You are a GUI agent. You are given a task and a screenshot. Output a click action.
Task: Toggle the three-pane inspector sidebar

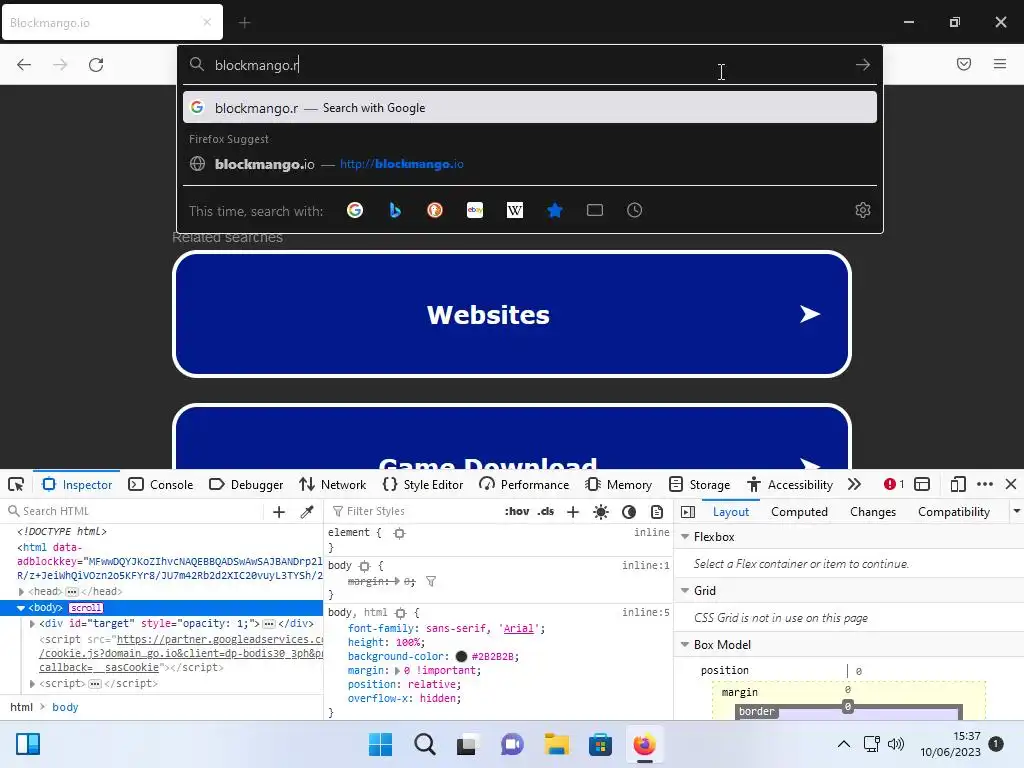coord(688,512)
